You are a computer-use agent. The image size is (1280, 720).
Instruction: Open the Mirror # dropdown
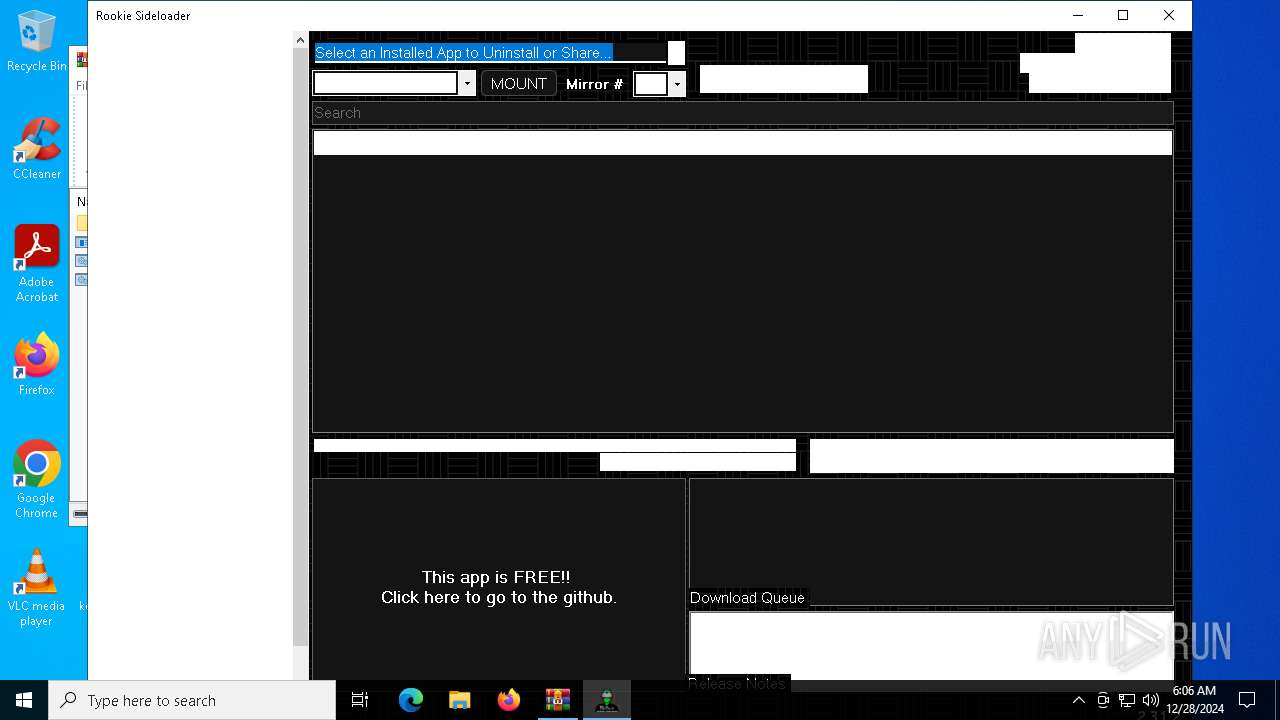[677, 84]
